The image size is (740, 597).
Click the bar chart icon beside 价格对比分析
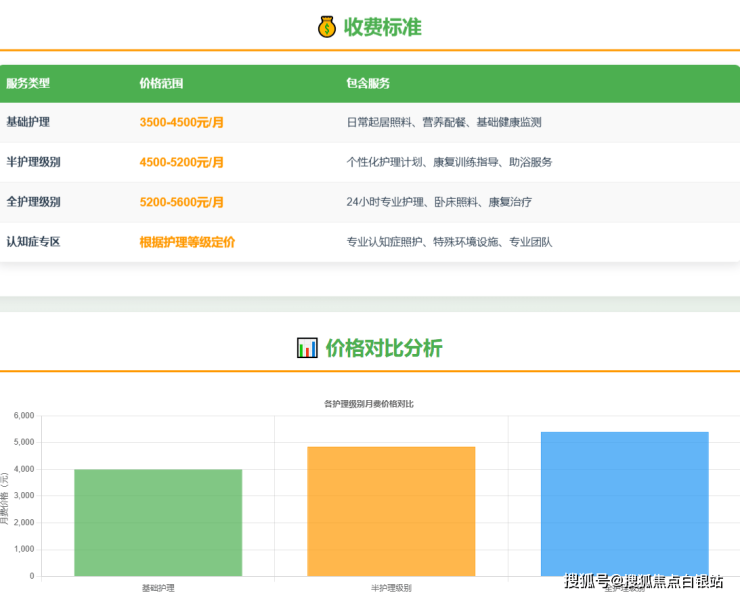click(307, 348)
